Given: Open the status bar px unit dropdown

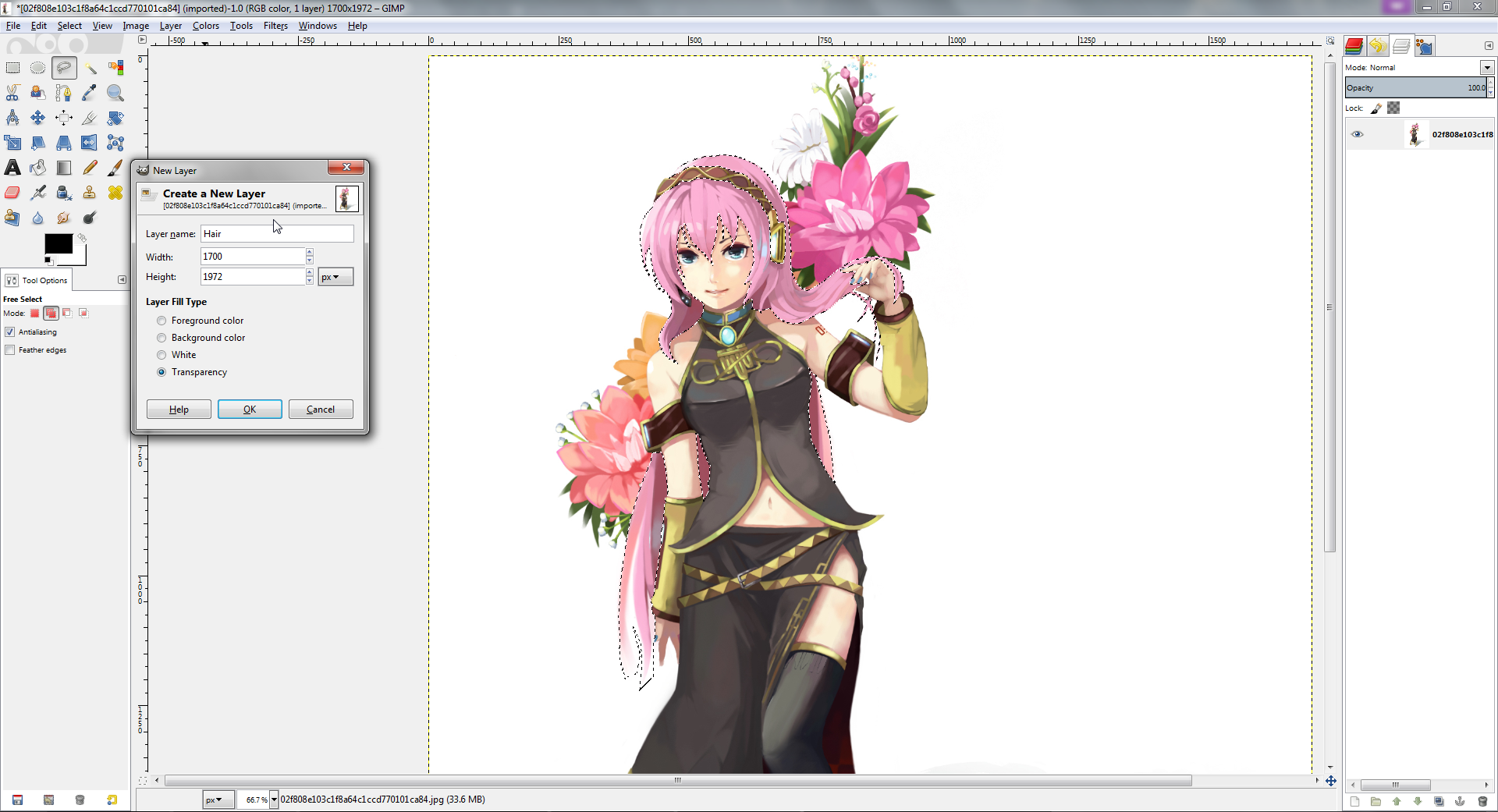Looking at the screenshot, I should 218,800.
